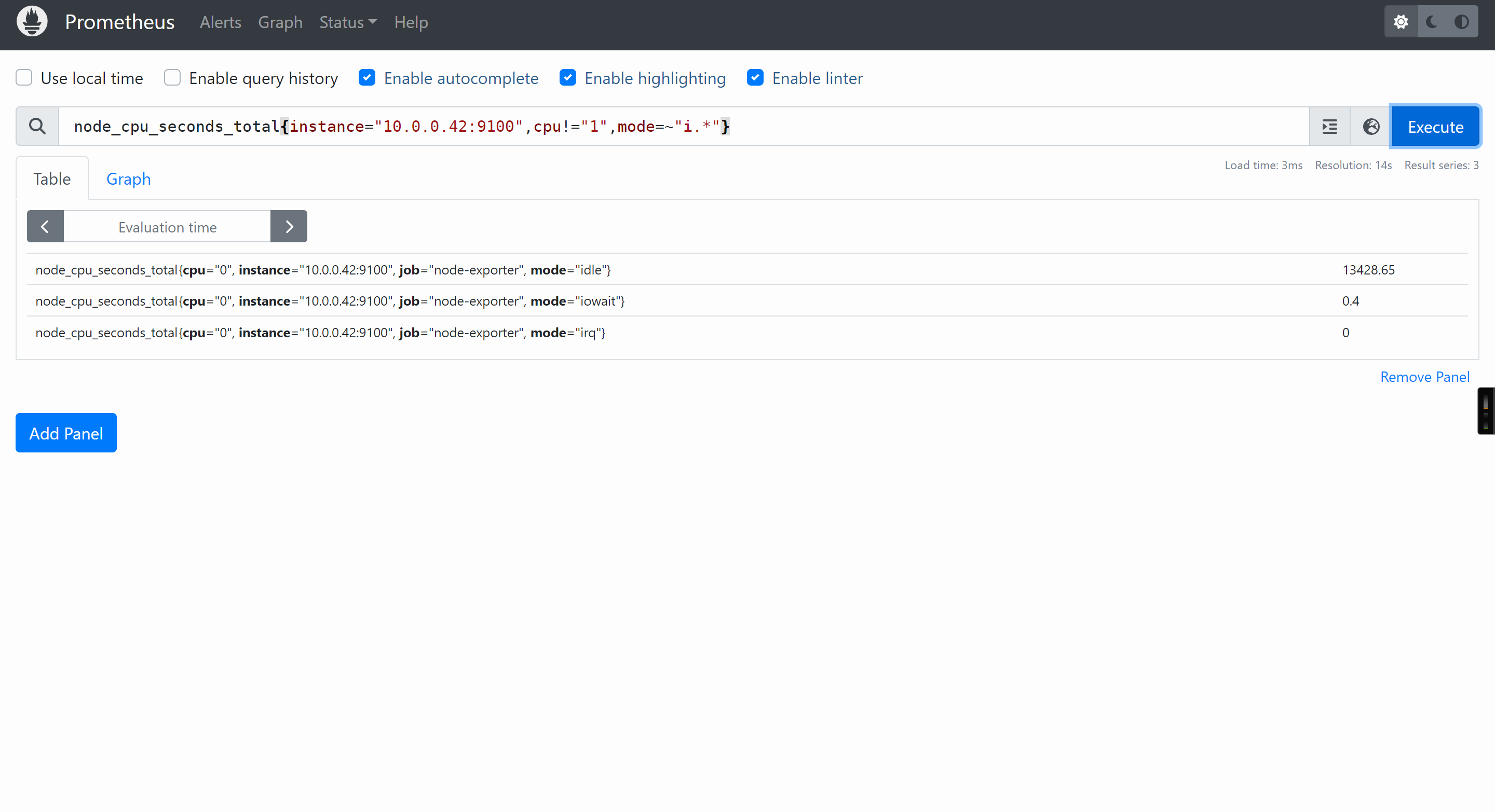Viewport: 1495px width, 812px height.
Task: Select browser-preferred theme contrast icon
Action: point(1461,22)
